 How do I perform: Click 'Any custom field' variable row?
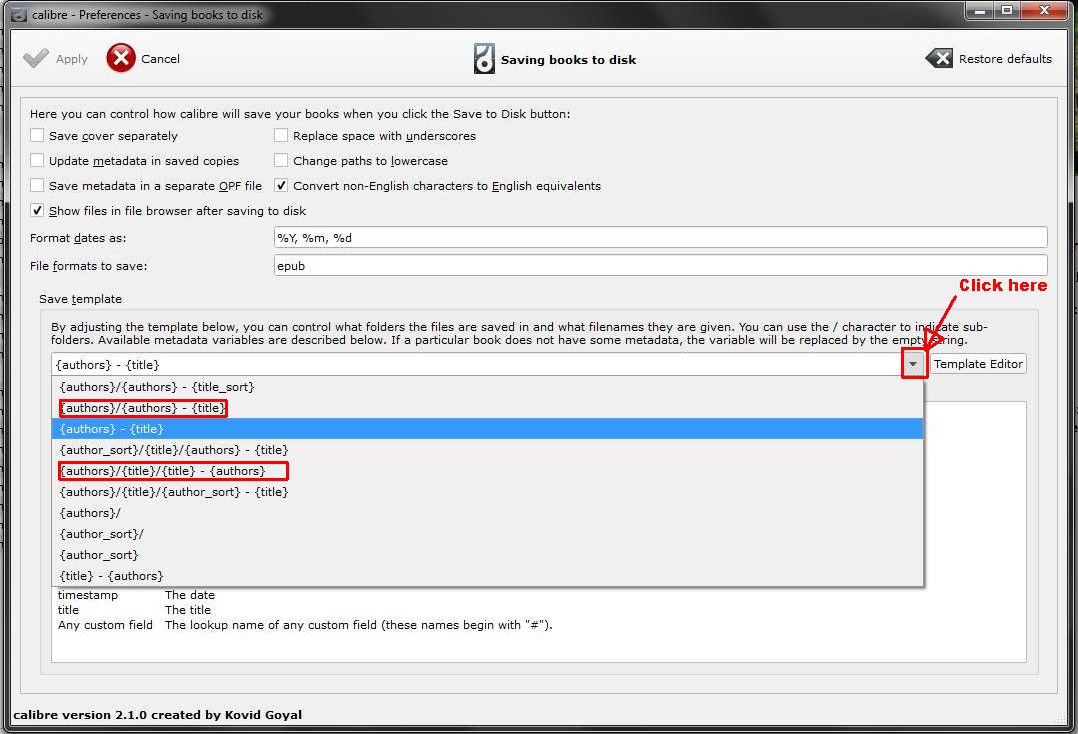(305, 625)
